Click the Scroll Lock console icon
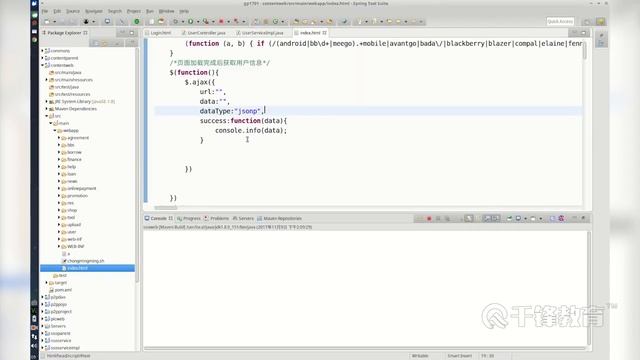Image resolution: width=640 pixels, height=360 pixels. [469, 219]
